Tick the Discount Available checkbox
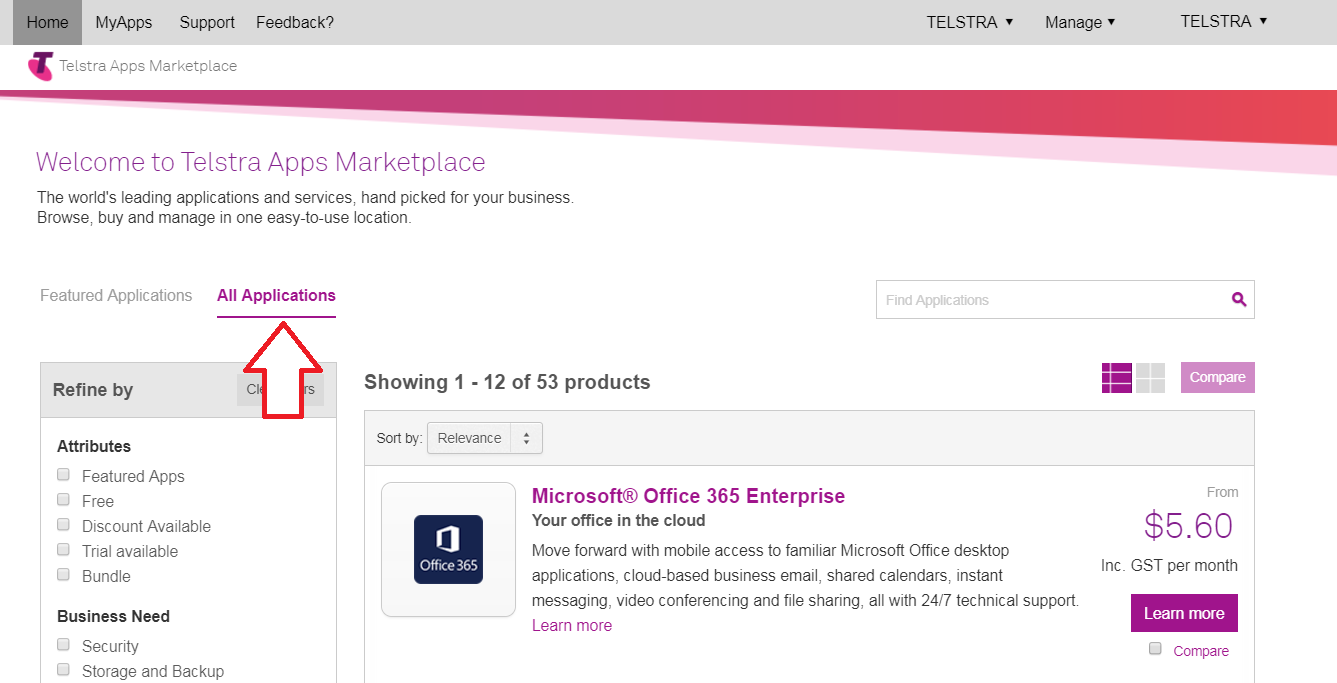This screenshot has width=1337, height=683. click(64, 525)
